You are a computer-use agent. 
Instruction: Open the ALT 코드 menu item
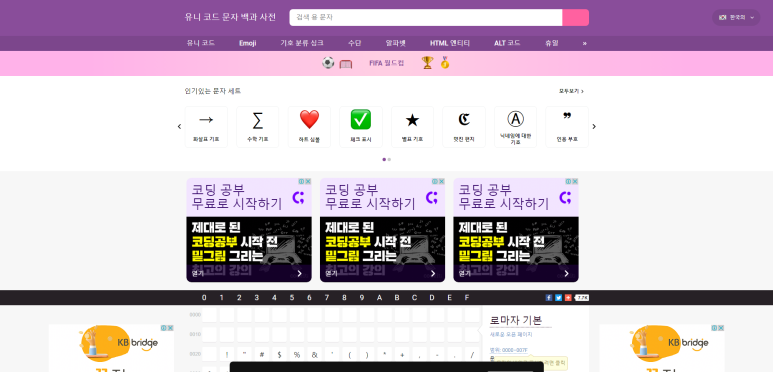point(507,43)
